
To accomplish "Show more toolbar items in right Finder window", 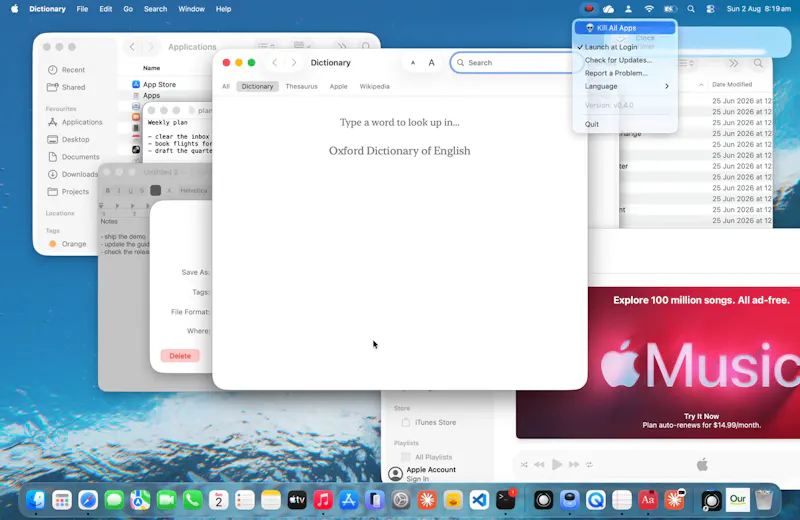I will (x=734, y=63).
